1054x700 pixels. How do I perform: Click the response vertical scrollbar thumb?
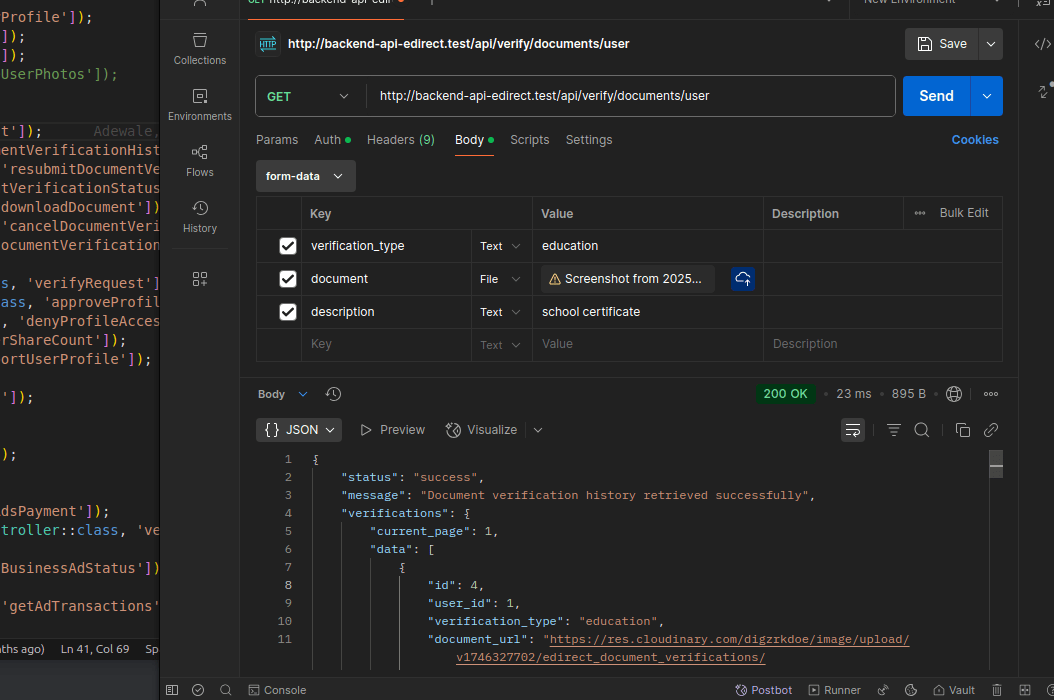pyautogui.click(x=996, y=464)
